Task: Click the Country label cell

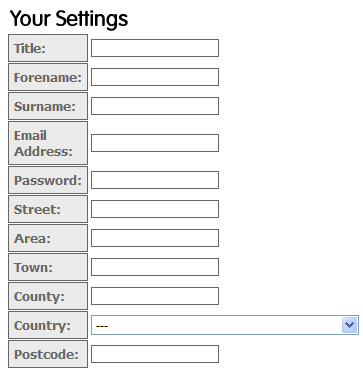Action: [x=48, y=325]
